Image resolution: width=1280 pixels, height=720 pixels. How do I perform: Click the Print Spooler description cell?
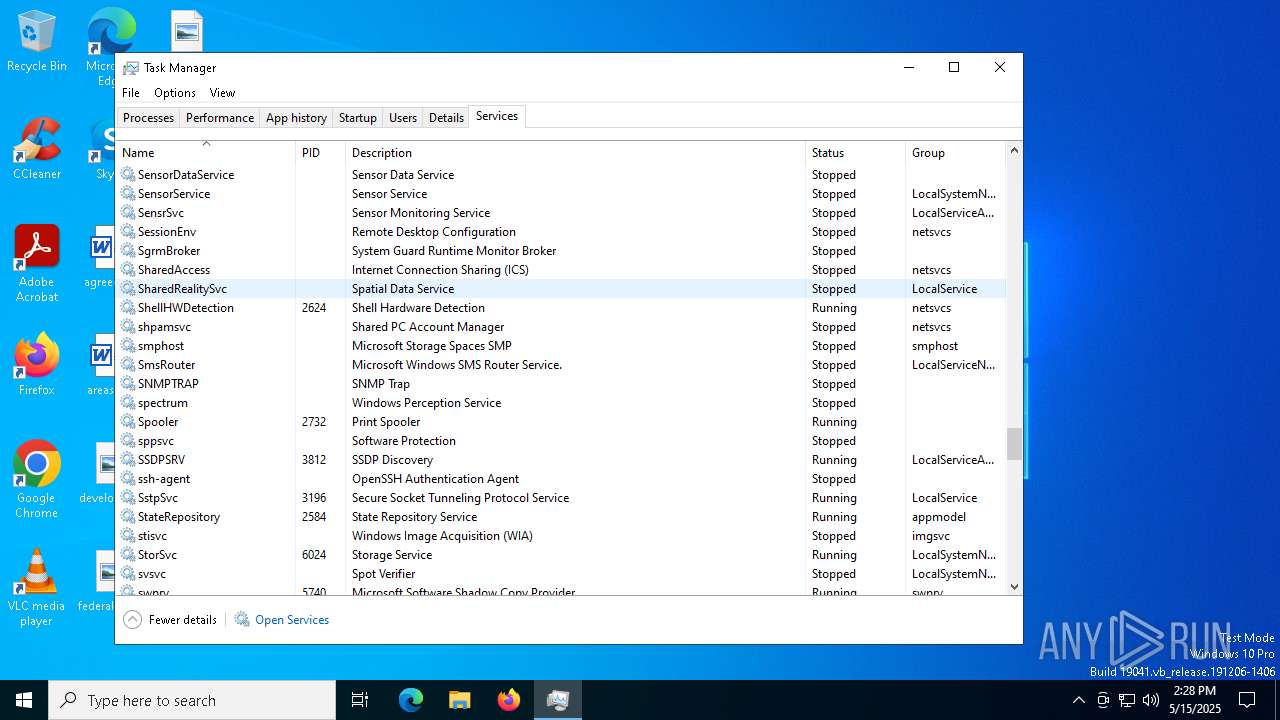[386, 421]
